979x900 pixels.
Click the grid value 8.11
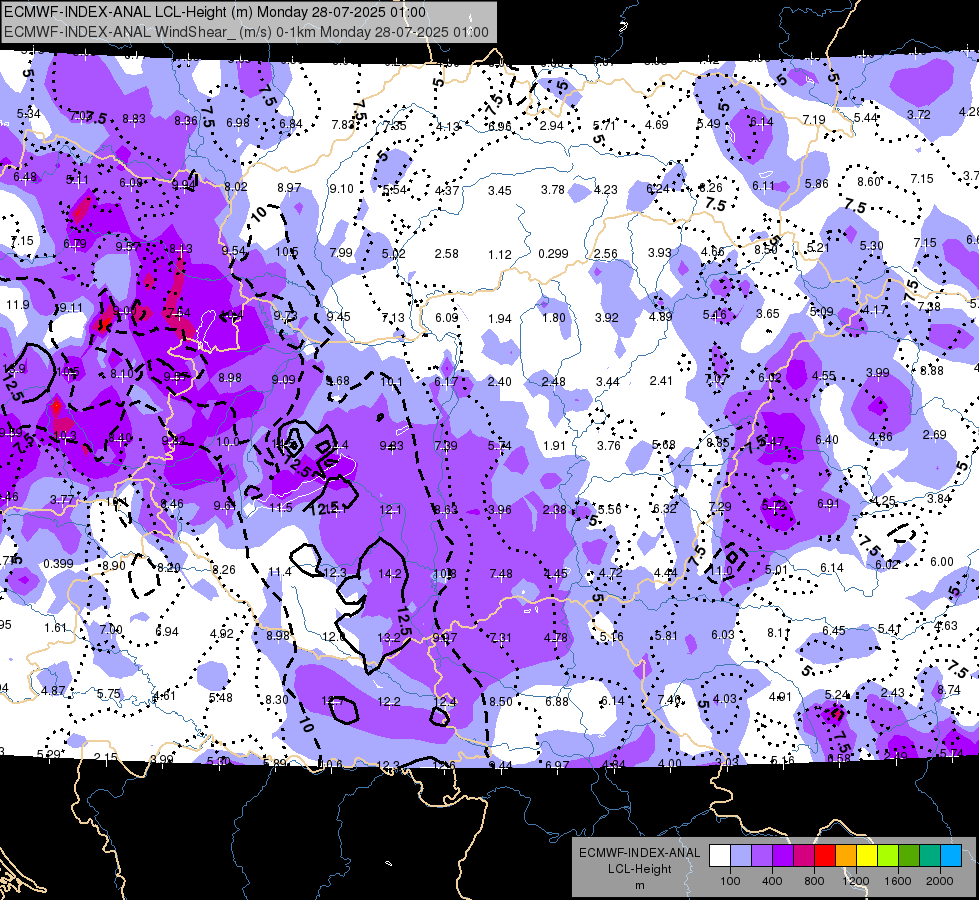pyautogui.click(x=779, y=633)
